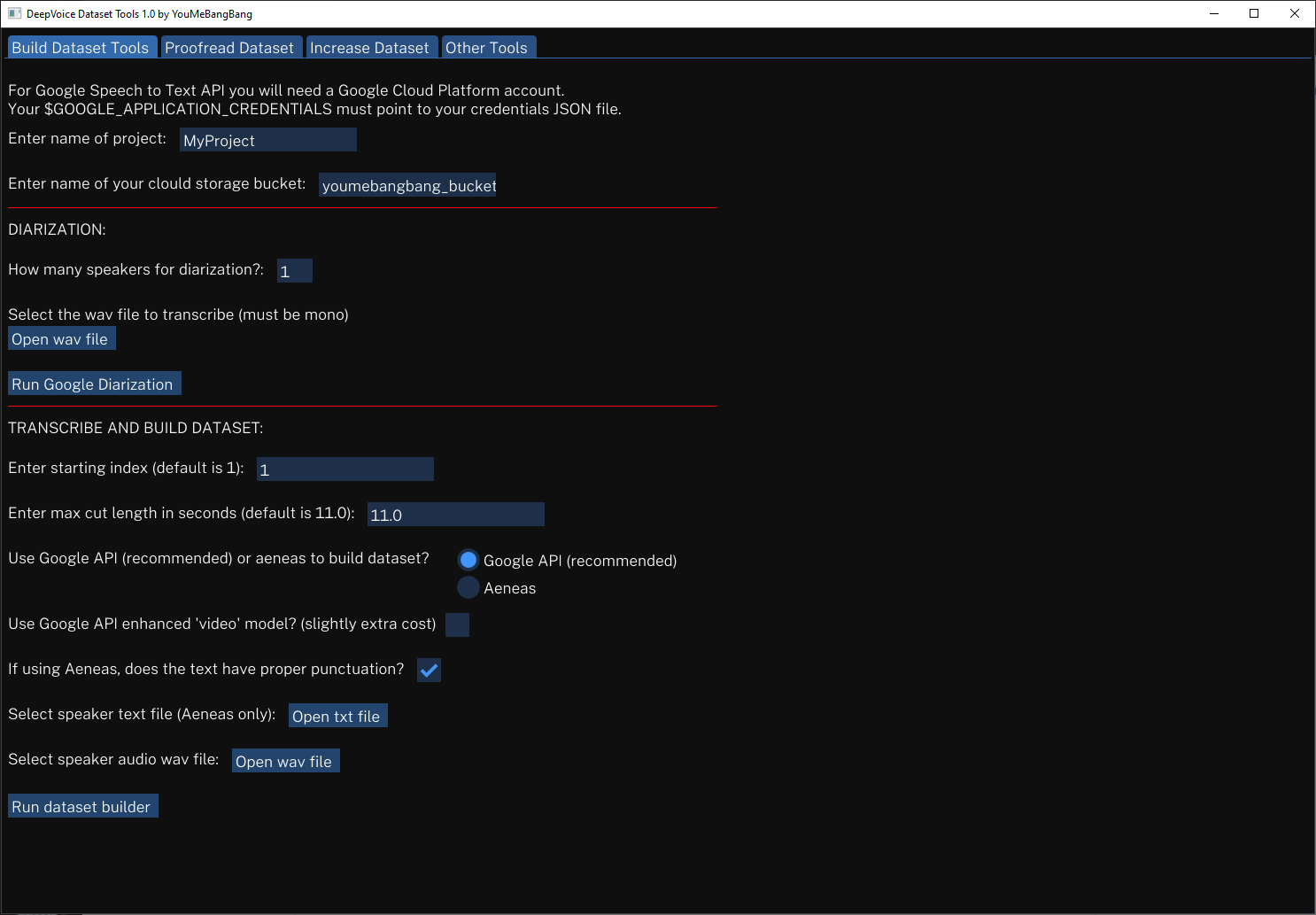
Task: Enable the Google API enhanced video model
Action: [x=457, y=624]
